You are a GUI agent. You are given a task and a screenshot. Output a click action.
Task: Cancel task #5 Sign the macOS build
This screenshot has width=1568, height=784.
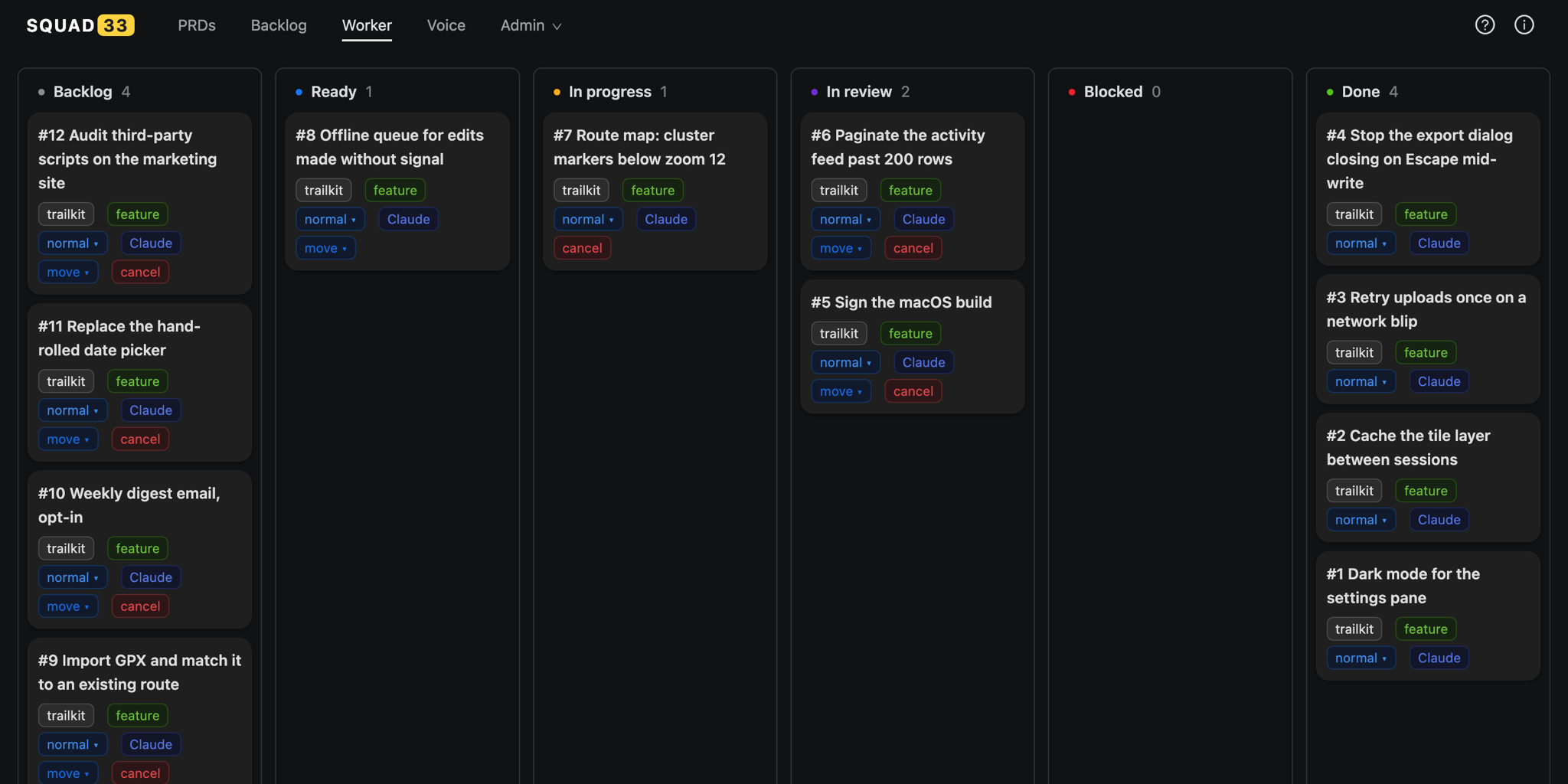click(913, 391)
